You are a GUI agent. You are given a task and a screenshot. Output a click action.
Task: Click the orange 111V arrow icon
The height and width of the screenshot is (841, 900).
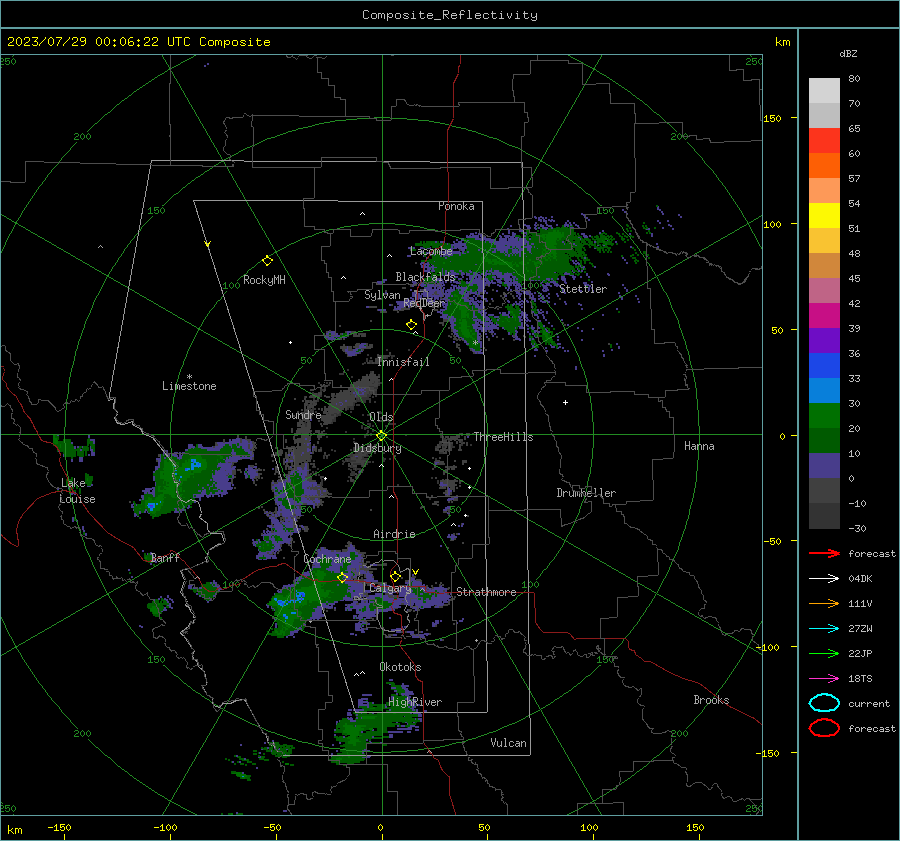(824, 603)
